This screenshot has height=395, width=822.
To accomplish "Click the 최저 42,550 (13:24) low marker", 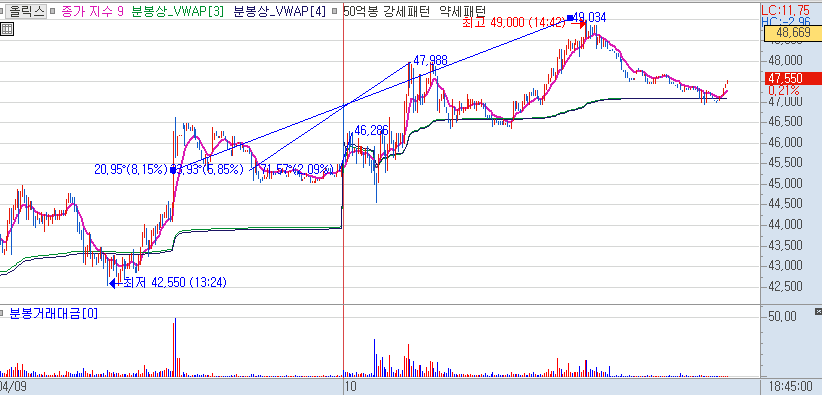I will [175, 282].
